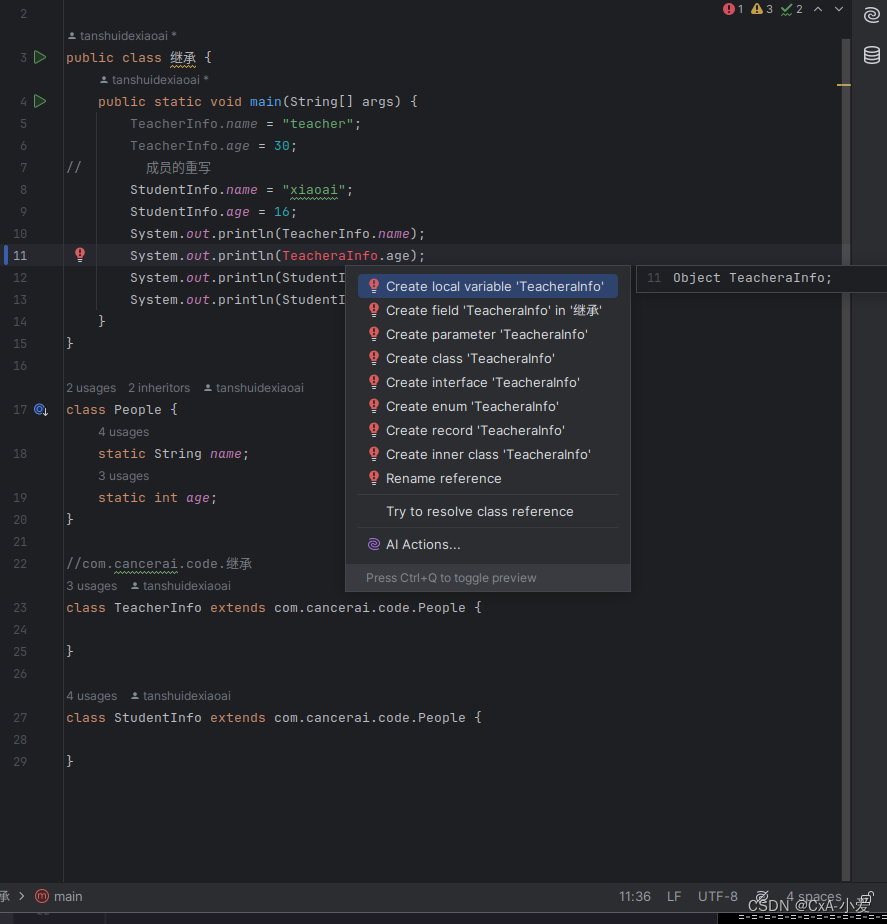Image resolution: width=887 pixels, height=924 pixels.
Task: Click the vertical editor scrollbar
Action: (846, 460)
